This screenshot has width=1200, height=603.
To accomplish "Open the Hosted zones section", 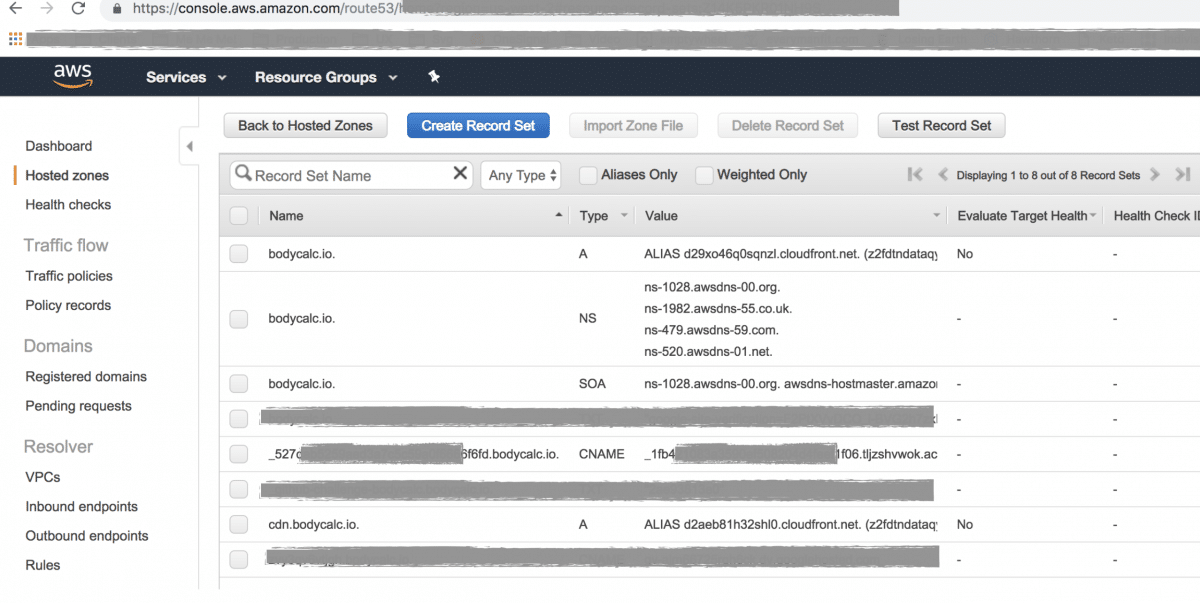I will pos(67,175).
